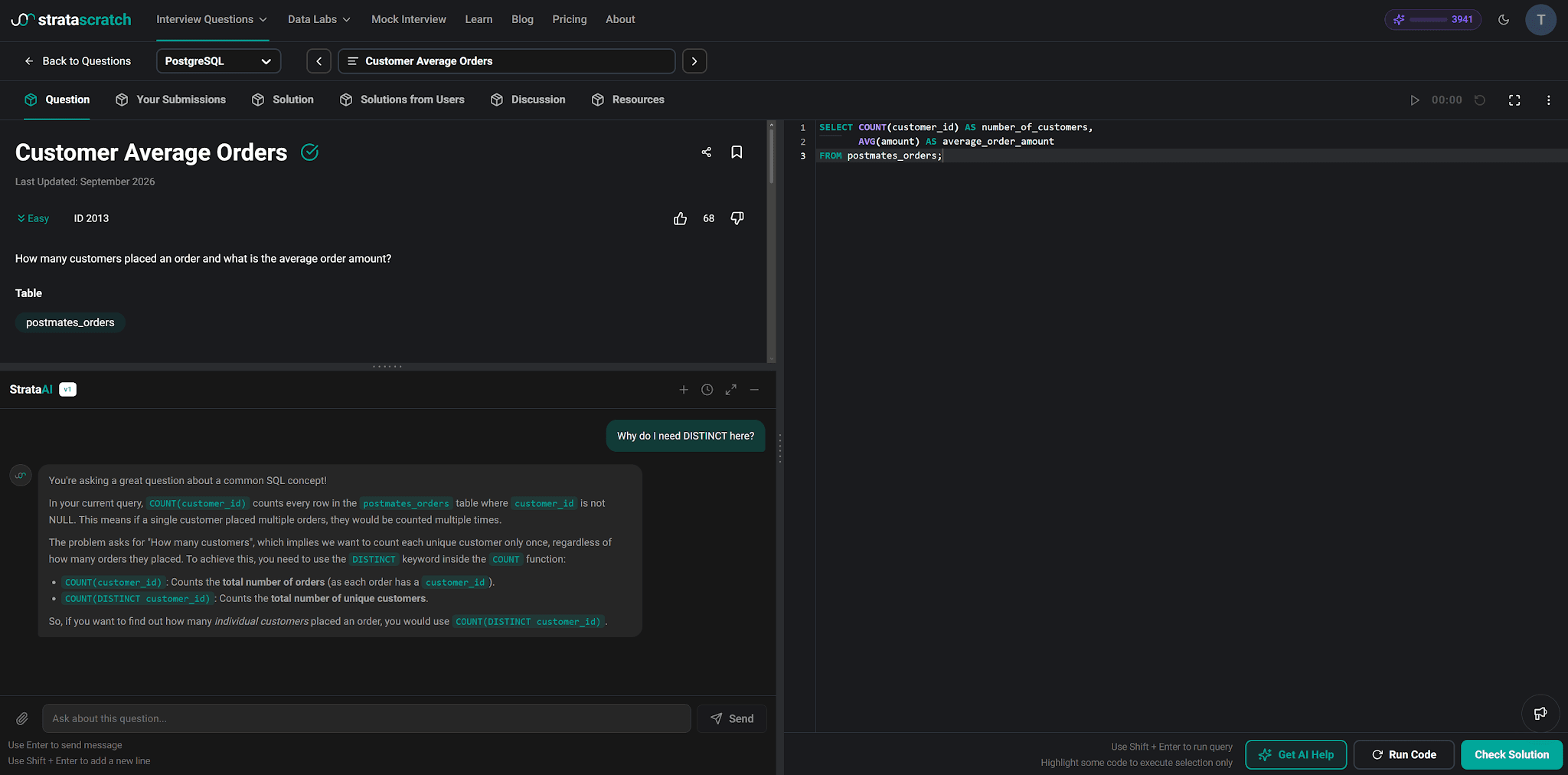Screen dimensions: 1568x775
Task: Expand the Easy difficulty chevron
Action: coord(21,219)
